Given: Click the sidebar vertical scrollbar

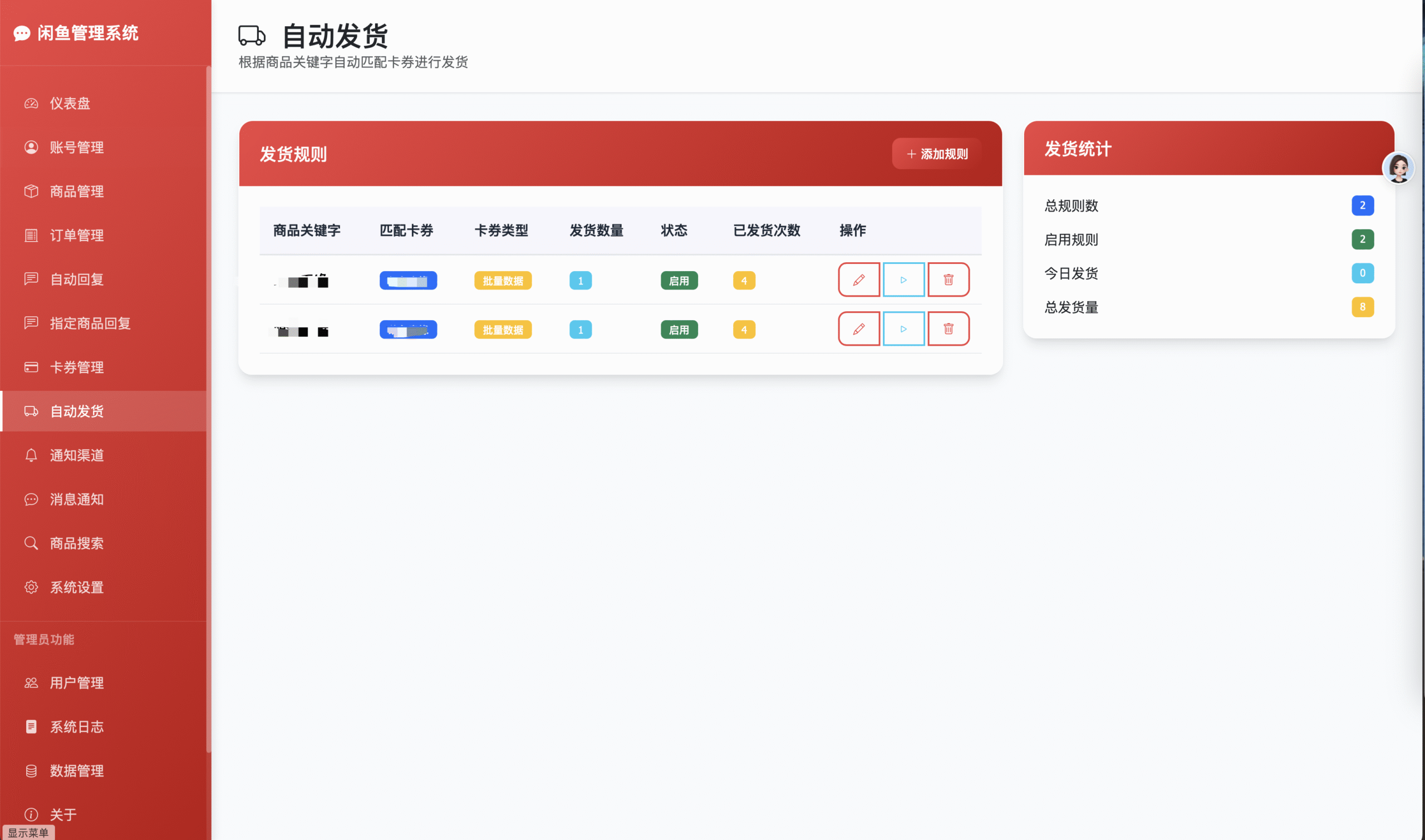Looking at the screenshot, I should (208, 407).
